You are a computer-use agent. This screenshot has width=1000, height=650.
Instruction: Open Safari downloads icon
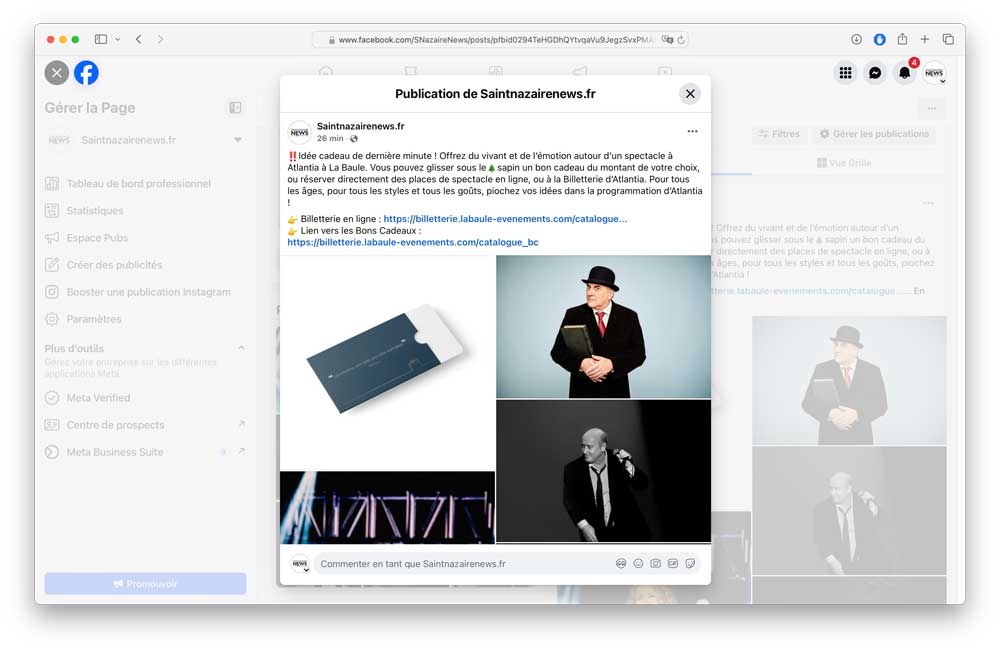coord(857,39)
